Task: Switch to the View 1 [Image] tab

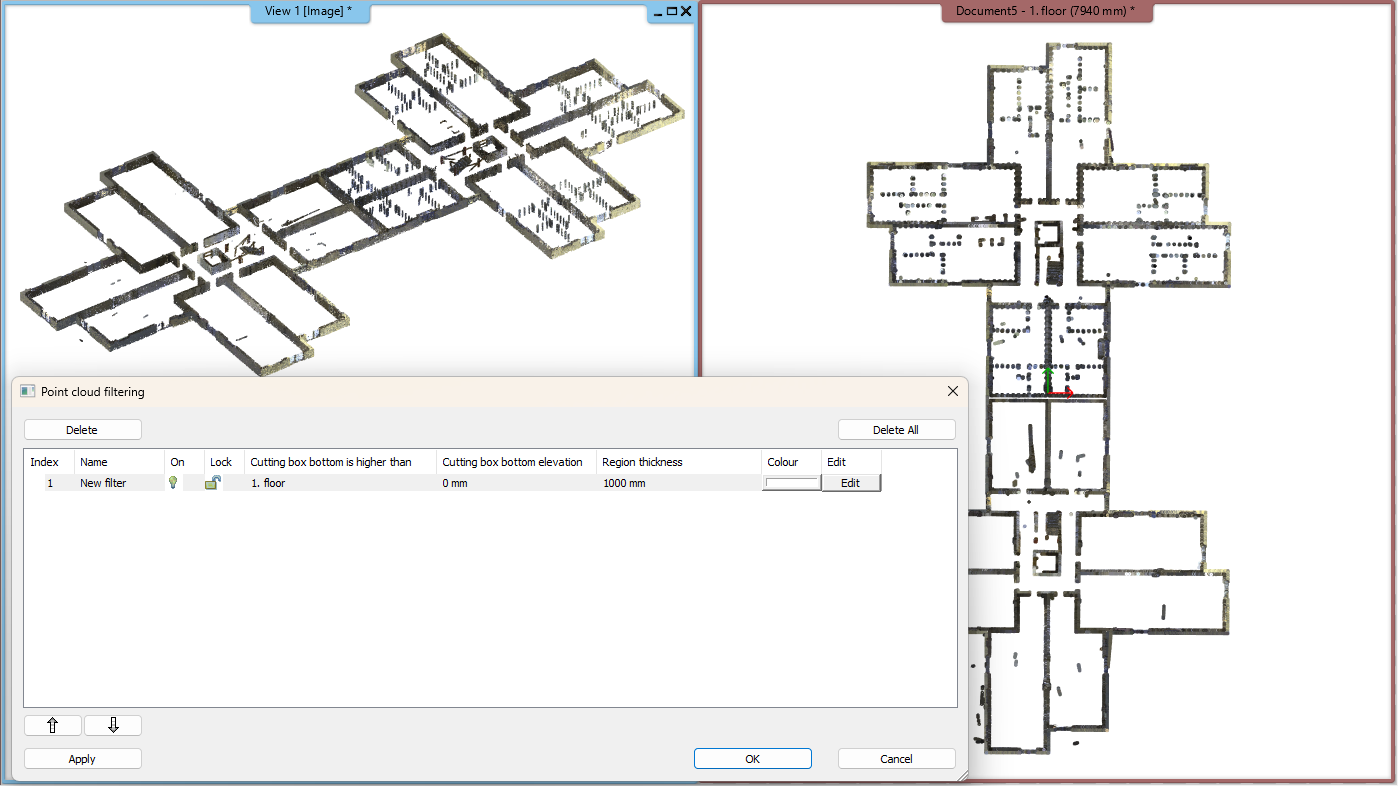Action: tap(308, 12)
